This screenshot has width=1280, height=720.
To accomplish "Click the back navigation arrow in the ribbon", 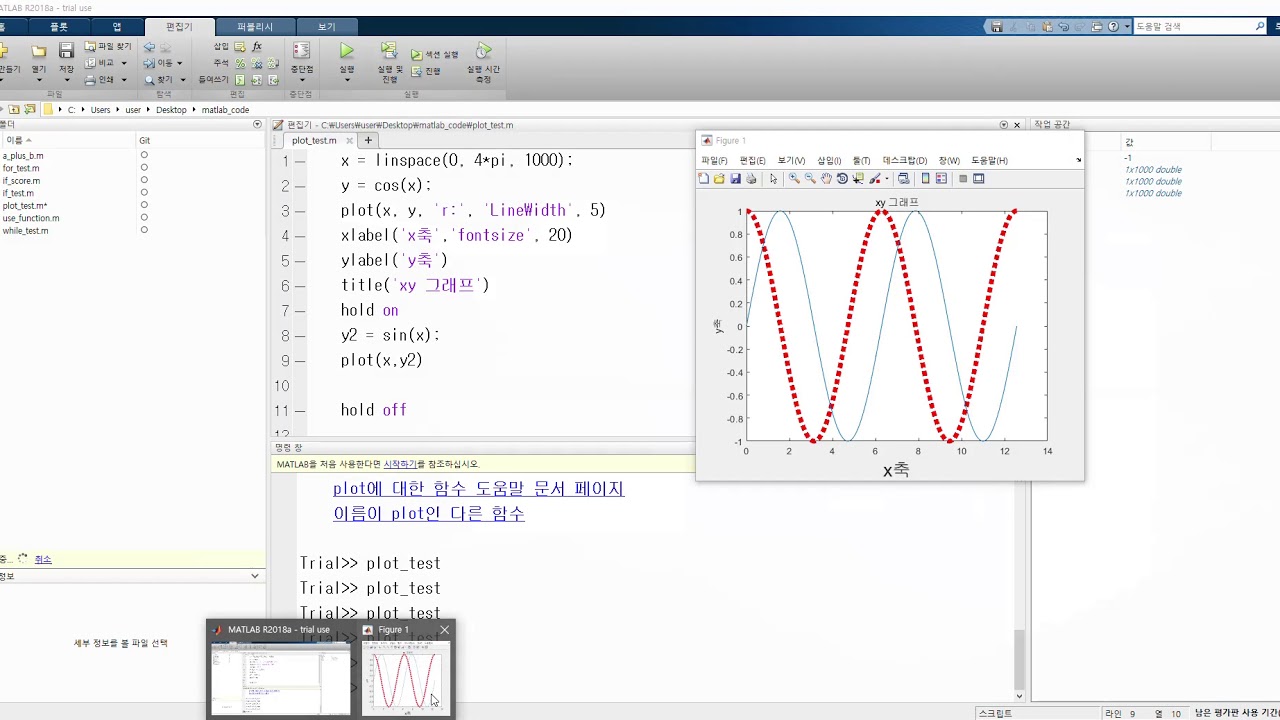I will coord(149,47).
